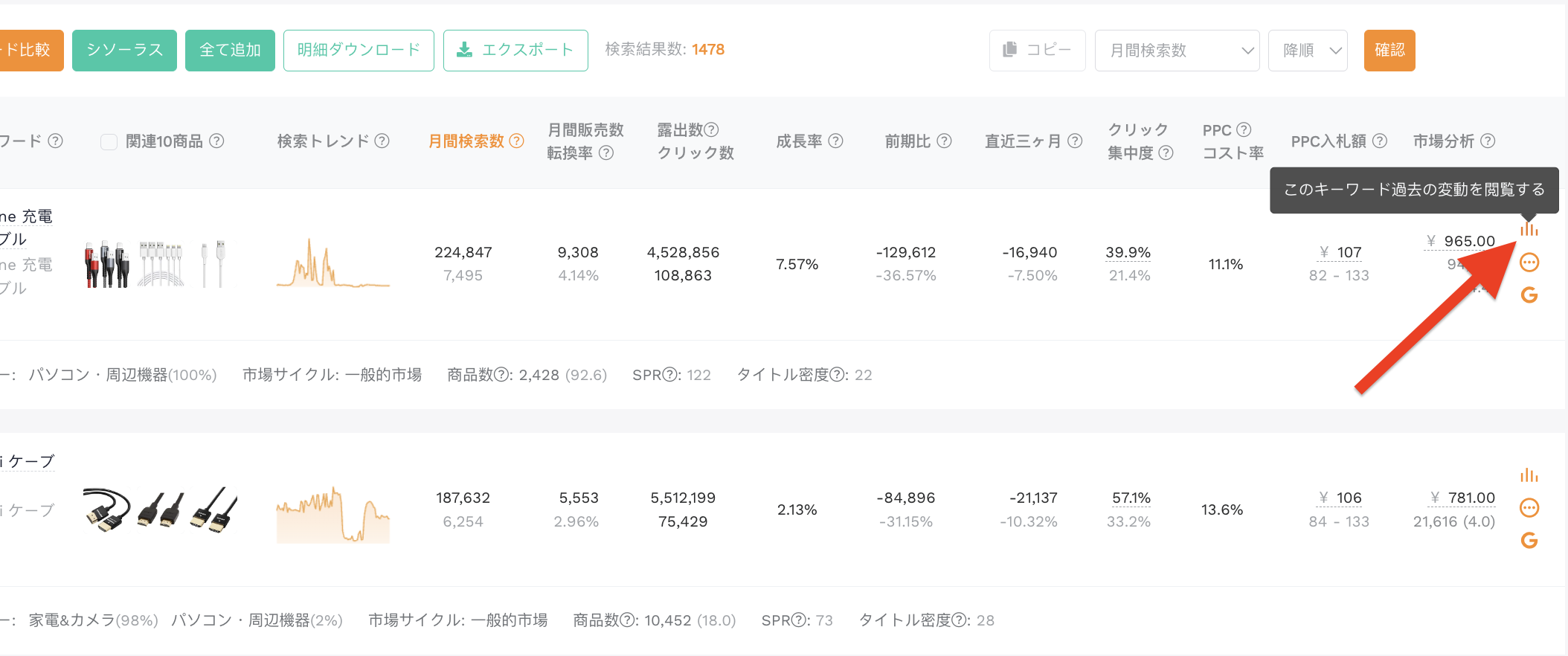Screen dimensions: 1568x656
Task: Click the underlined 39.9% click concentration value
Action: (1128, 252)
